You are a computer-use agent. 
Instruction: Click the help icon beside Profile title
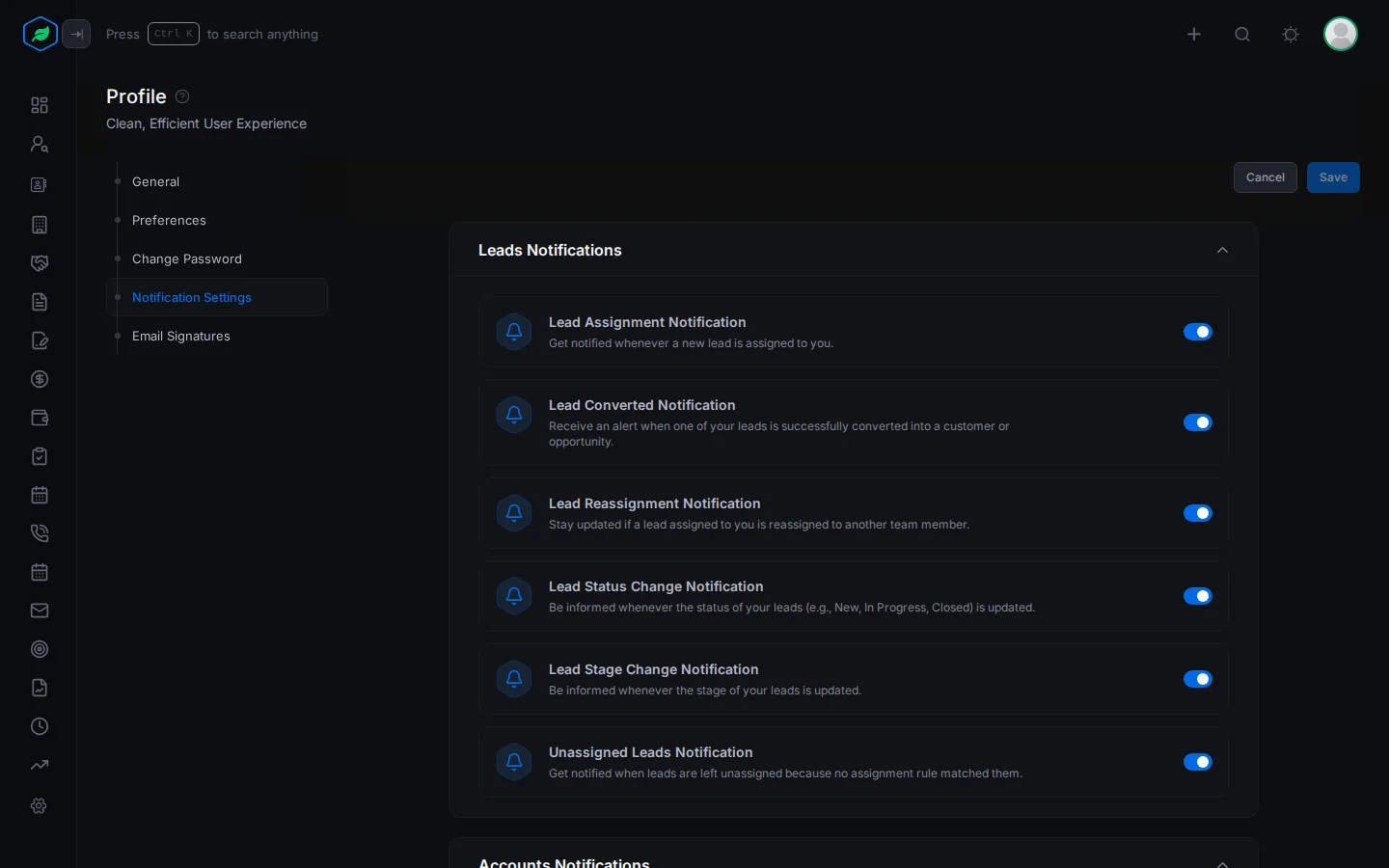[x=182, y=96]
